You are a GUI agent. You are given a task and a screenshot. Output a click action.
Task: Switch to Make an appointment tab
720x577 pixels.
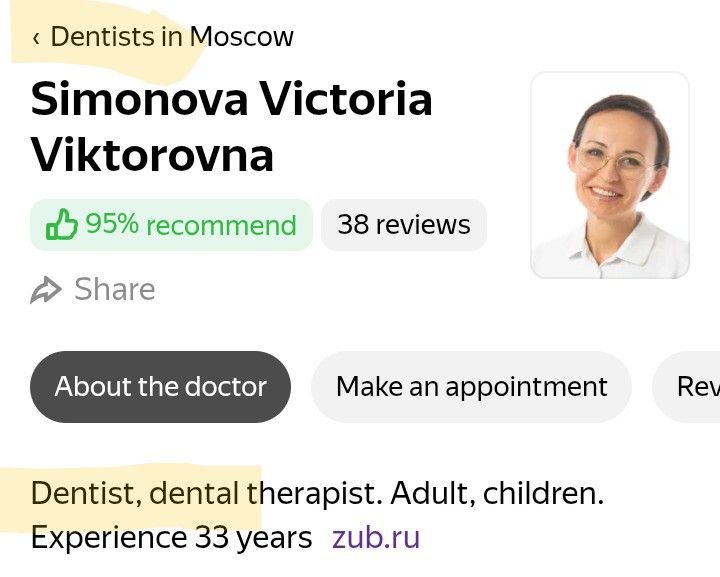(x=471, y=386)
